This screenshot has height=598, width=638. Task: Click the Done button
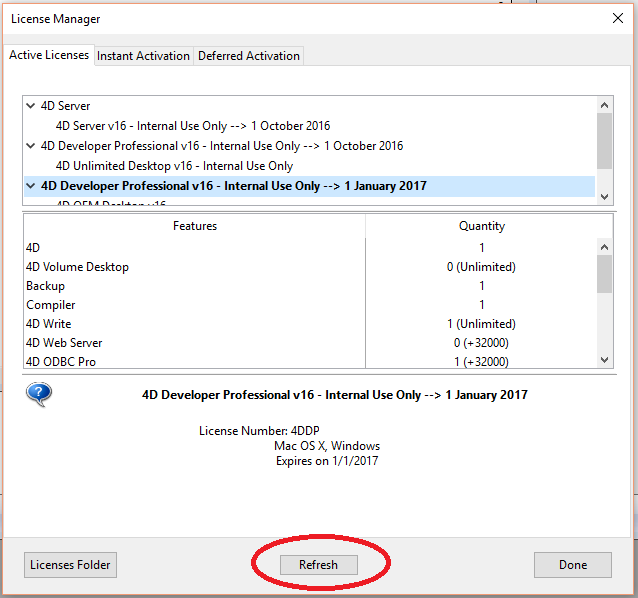click(572, 565)
